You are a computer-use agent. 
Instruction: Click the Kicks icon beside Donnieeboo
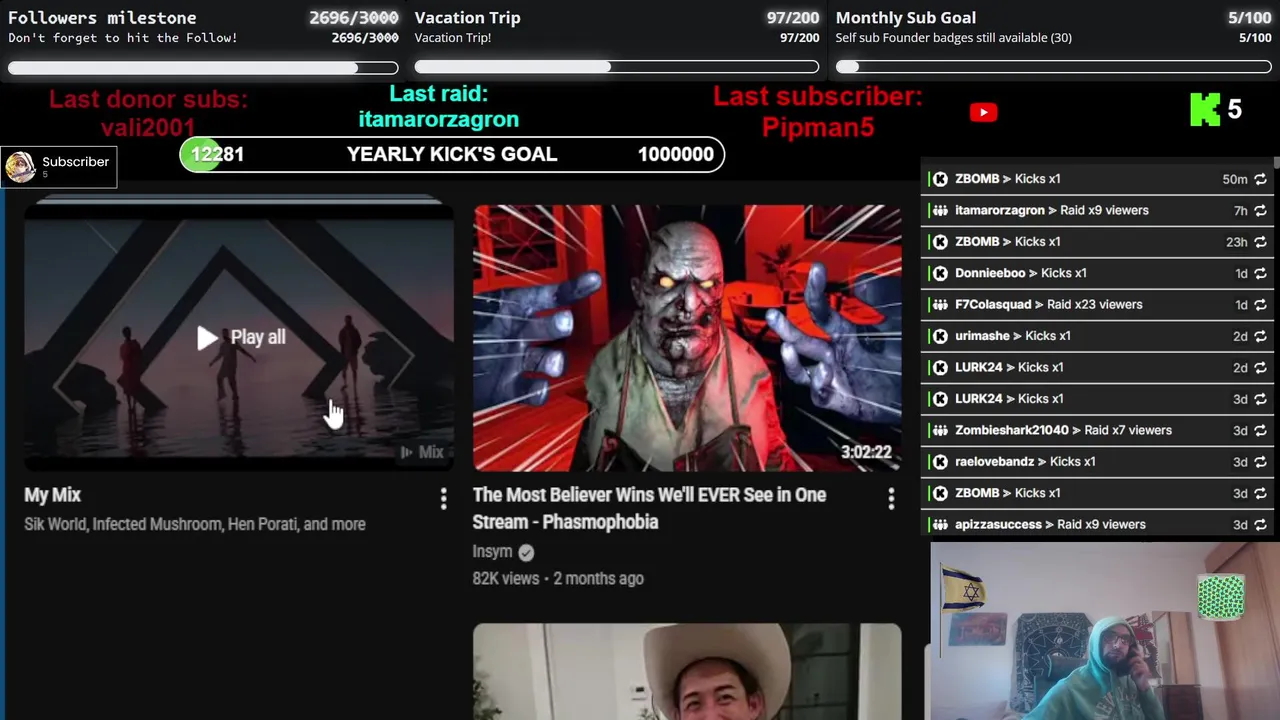(940, 273)
